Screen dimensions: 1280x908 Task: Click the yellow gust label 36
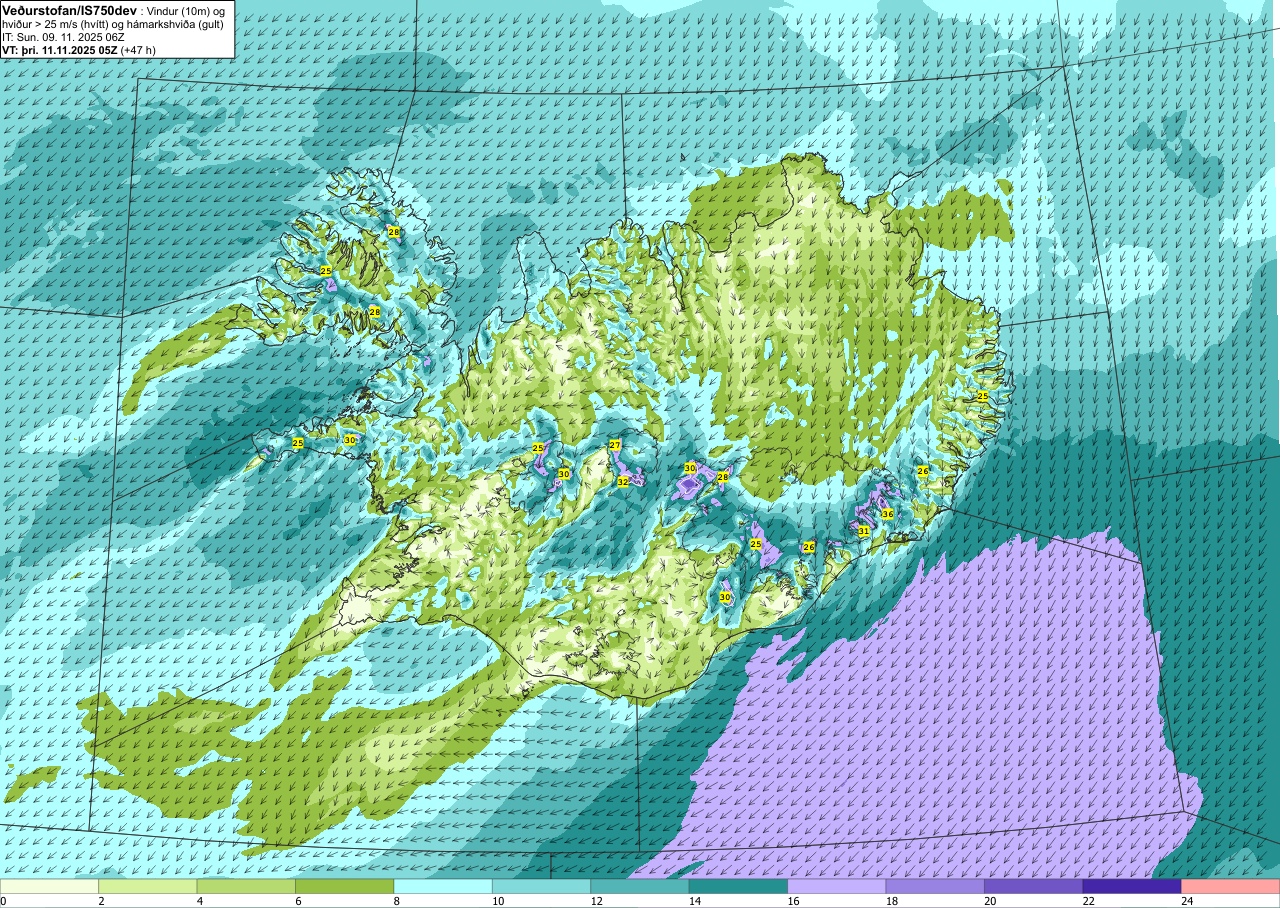click(x=887, y=514)
